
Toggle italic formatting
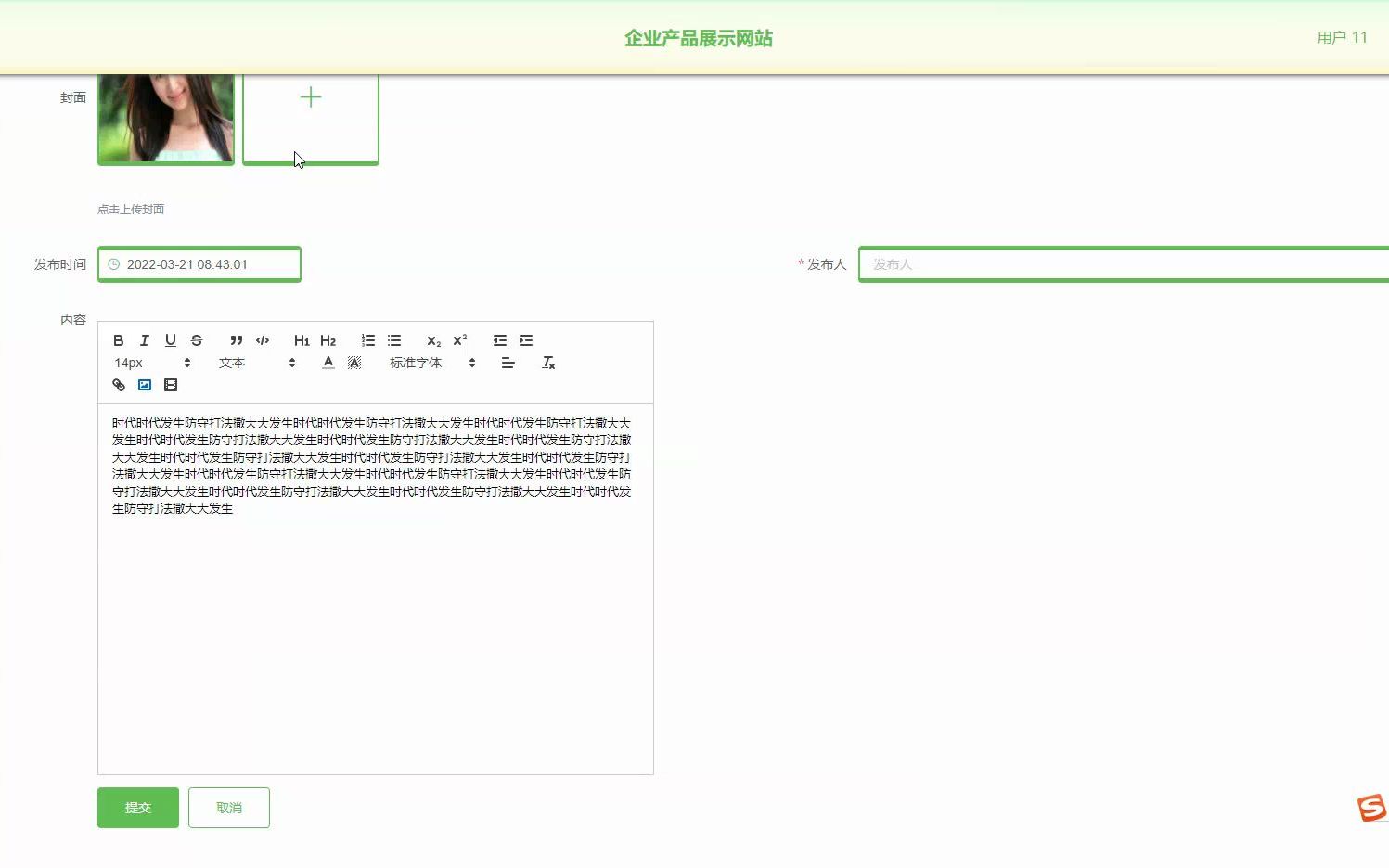click(145, 340)
